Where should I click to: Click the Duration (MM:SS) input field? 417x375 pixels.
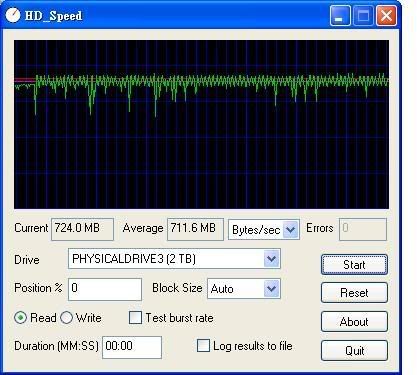[x=132, y=347]
